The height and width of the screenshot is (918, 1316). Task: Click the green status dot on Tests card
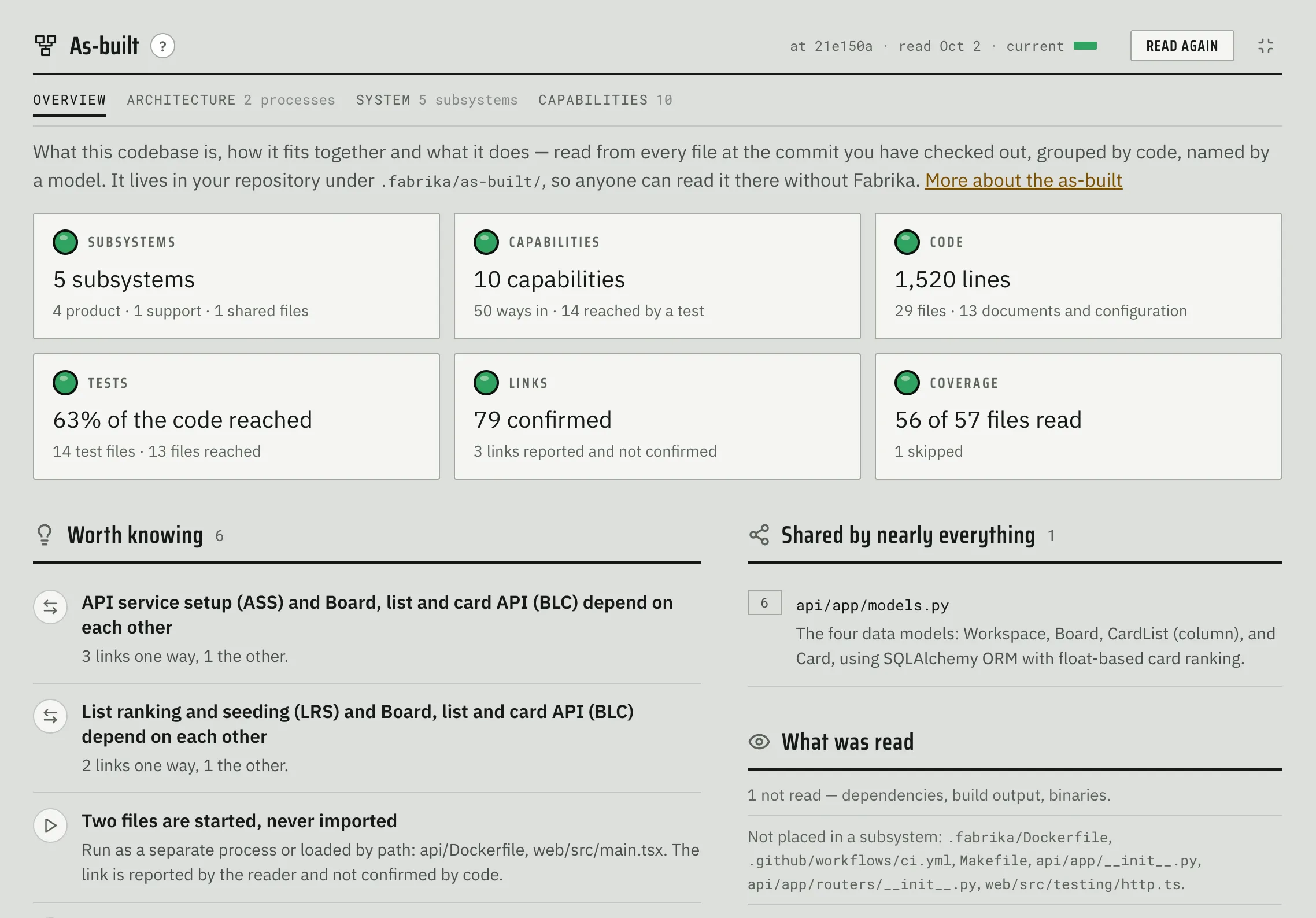point(65,383)
